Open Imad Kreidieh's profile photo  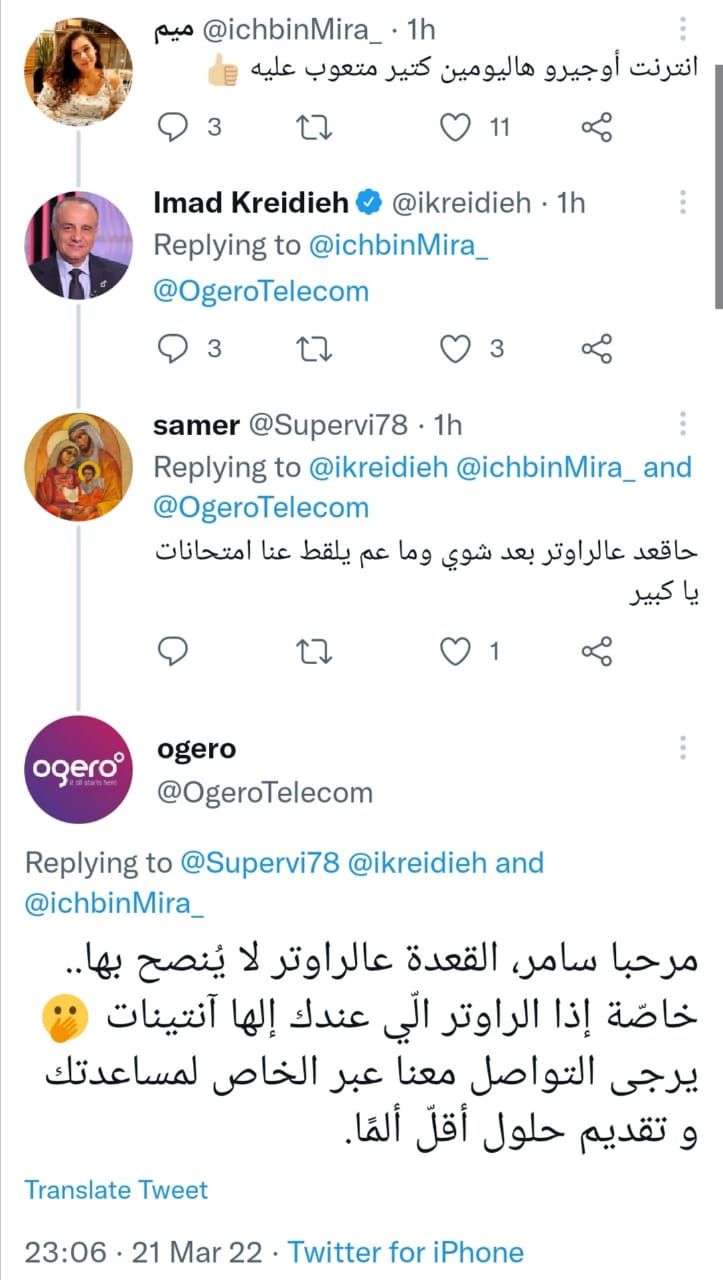[78, 246]
